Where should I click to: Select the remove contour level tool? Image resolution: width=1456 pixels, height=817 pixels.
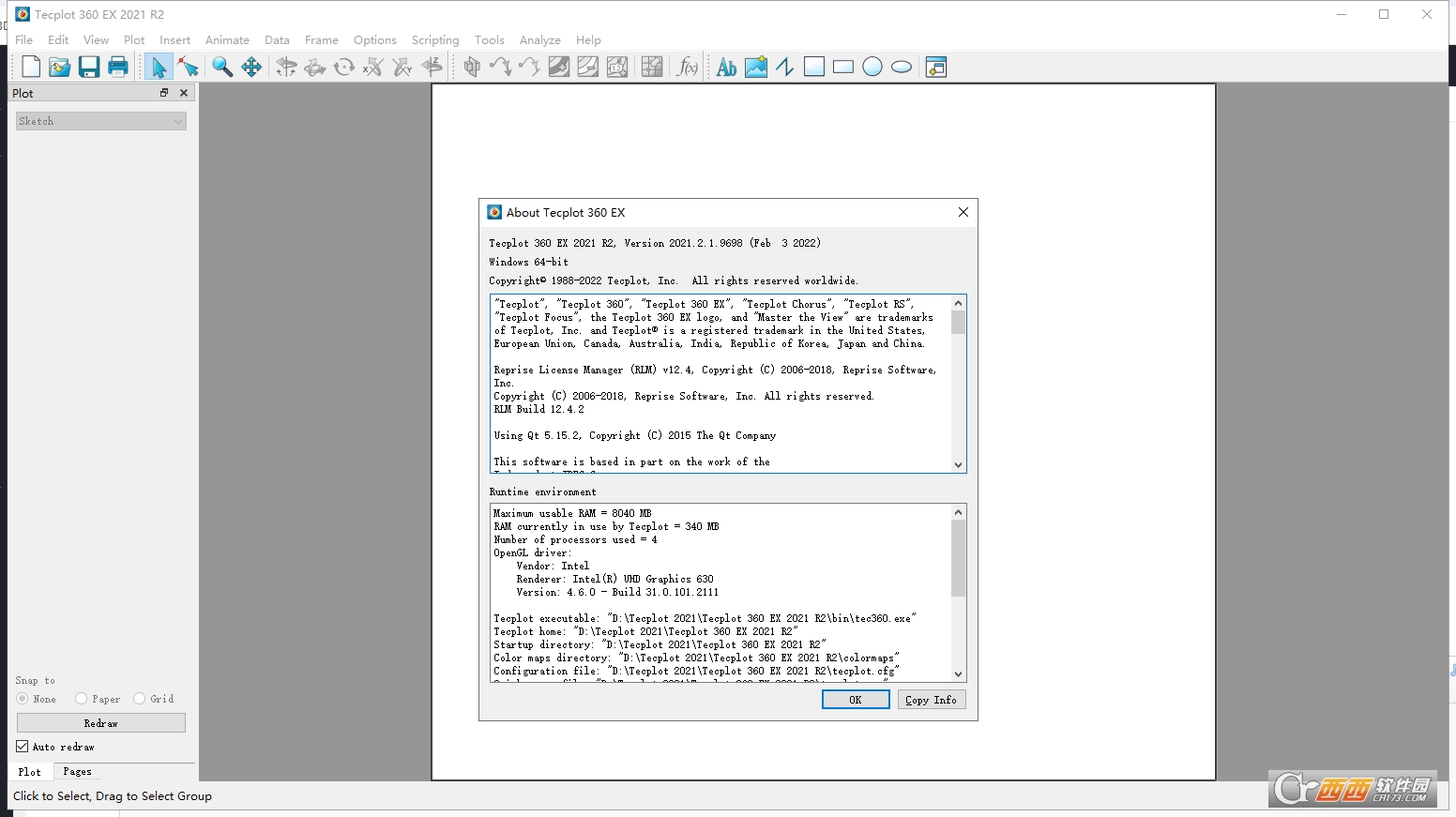588,67
